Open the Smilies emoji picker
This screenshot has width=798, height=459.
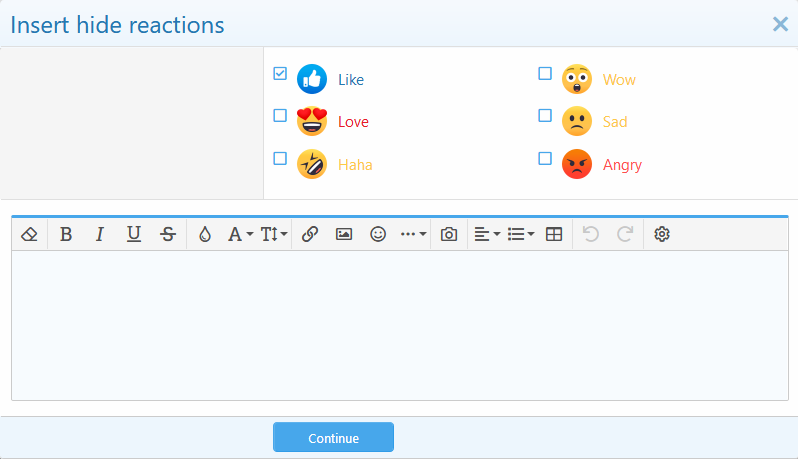[x=378, y=234]
